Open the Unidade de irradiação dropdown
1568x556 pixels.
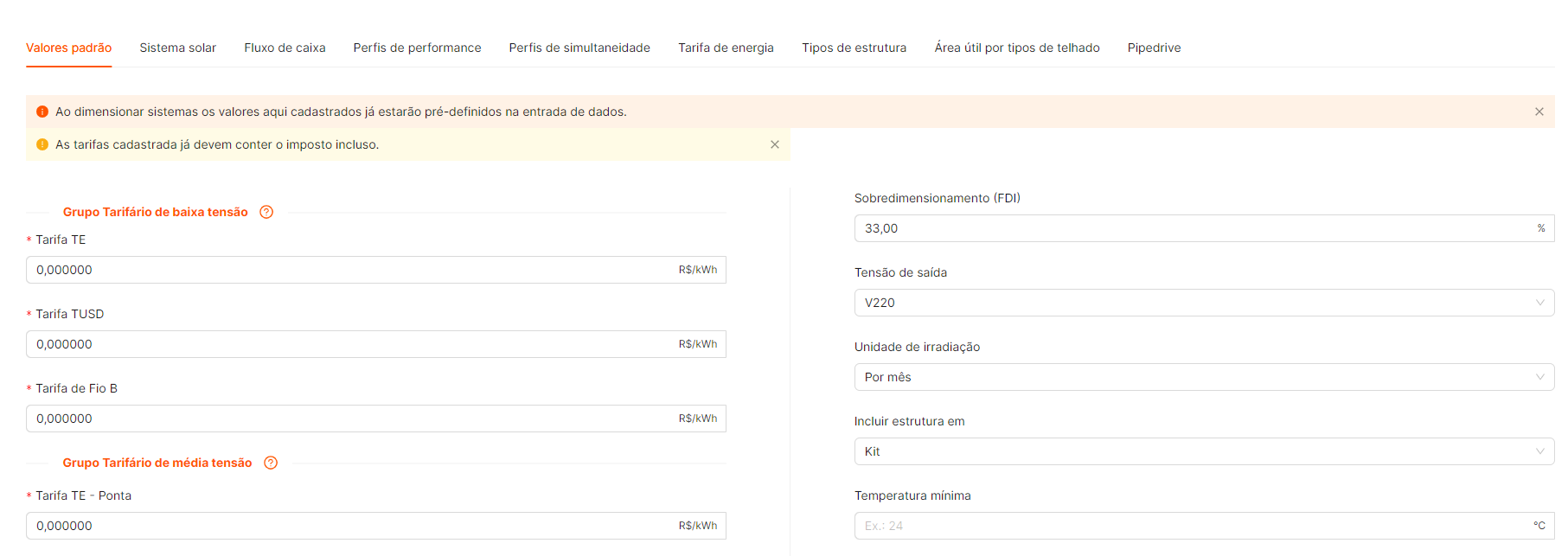(1203, 377)
